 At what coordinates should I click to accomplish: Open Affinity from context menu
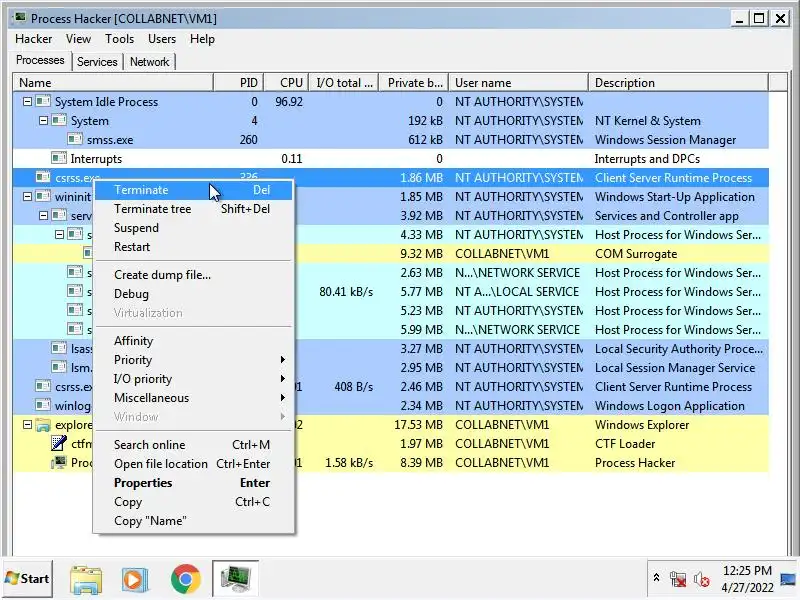point(193,341)
